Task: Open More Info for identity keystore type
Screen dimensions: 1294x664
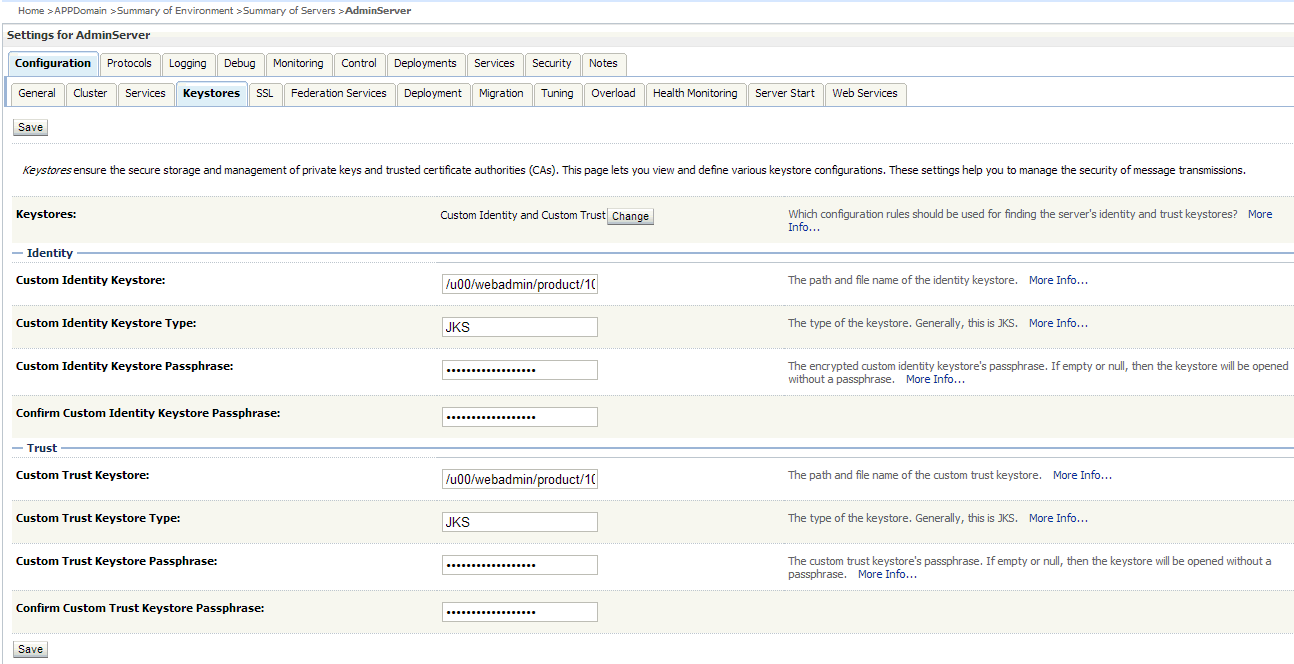Action: [x=1058, y=323]
